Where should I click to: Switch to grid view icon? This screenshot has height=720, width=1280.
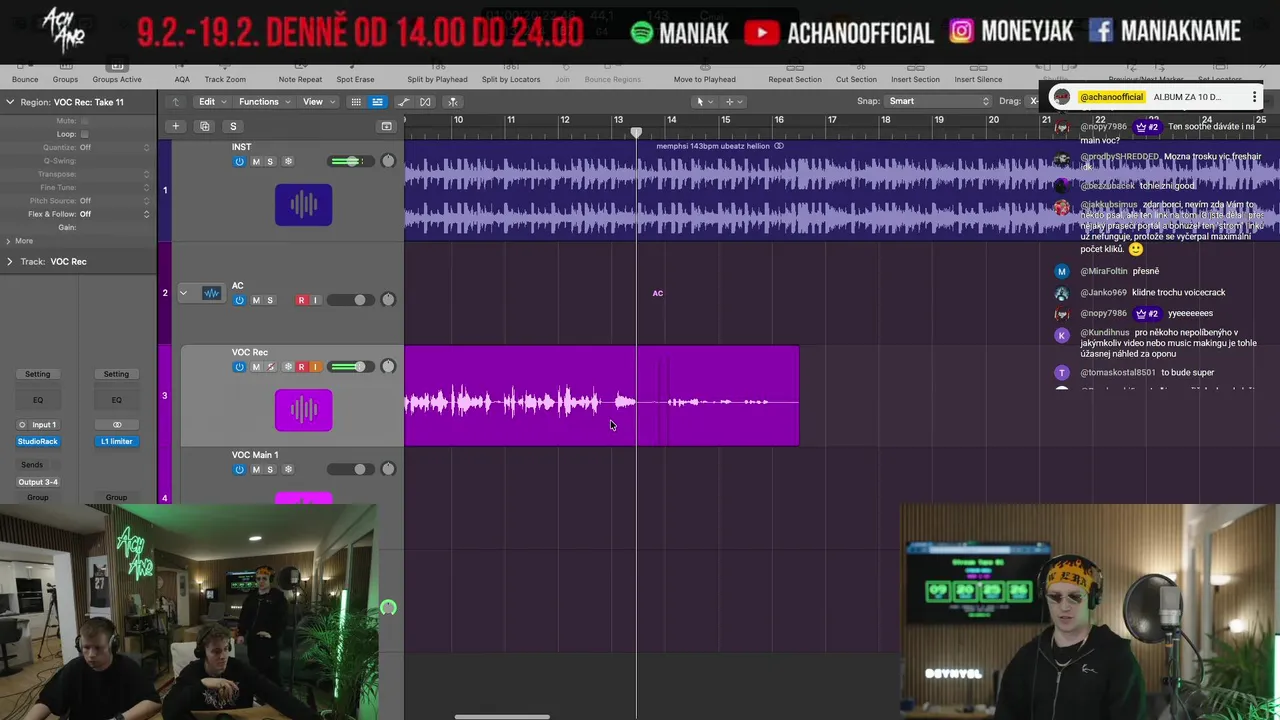coord(355,101)
